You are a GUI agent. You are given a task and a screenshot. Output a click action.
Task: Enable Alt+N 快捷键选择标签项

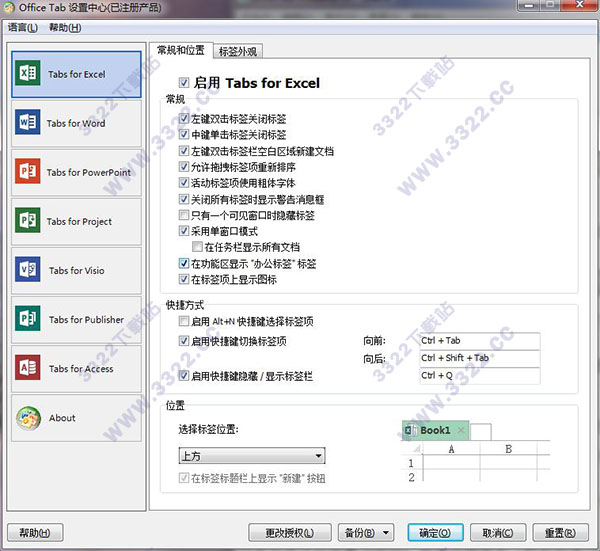click(184, 321)
